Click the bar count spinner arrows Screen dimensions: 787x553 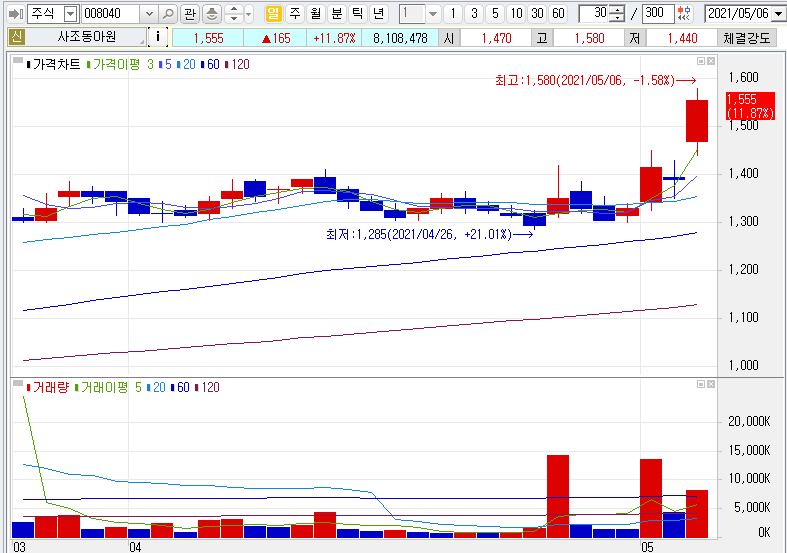click(617, 14)
